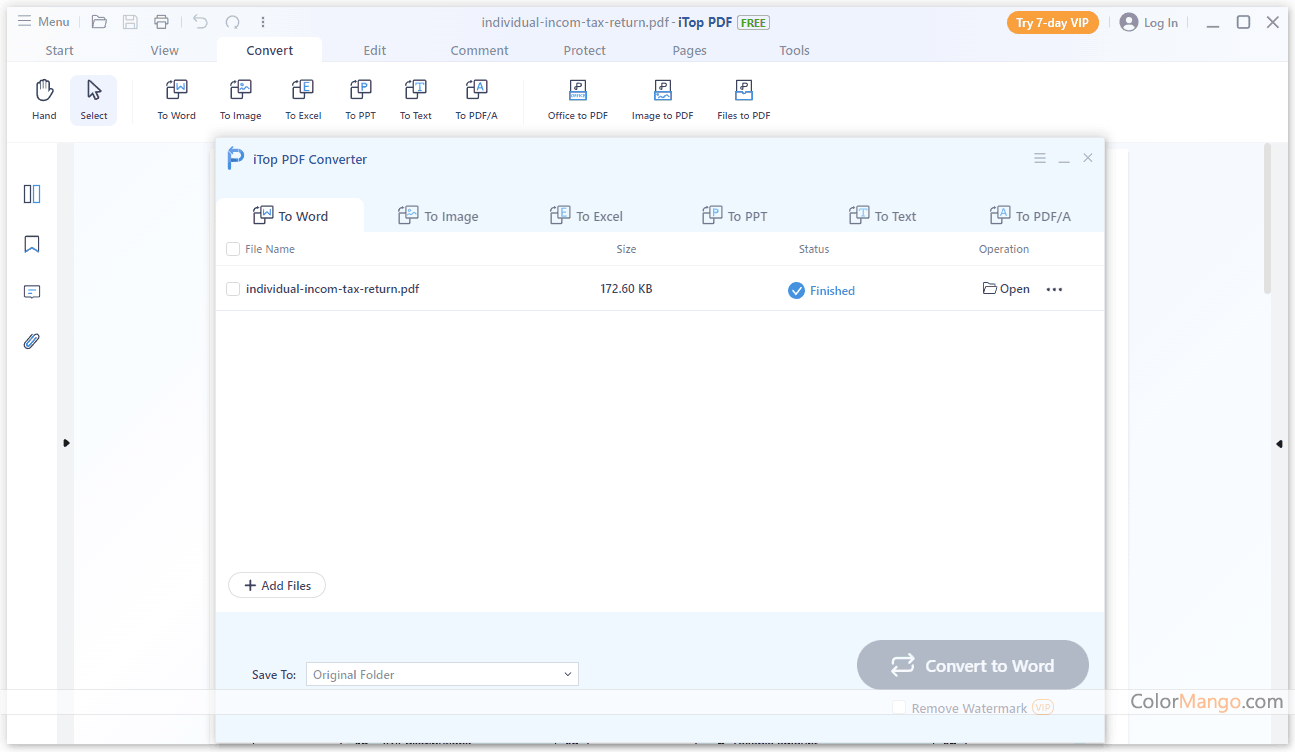Open the Image to PDF tool
The image size is (1295, 752).
point(662,100)
